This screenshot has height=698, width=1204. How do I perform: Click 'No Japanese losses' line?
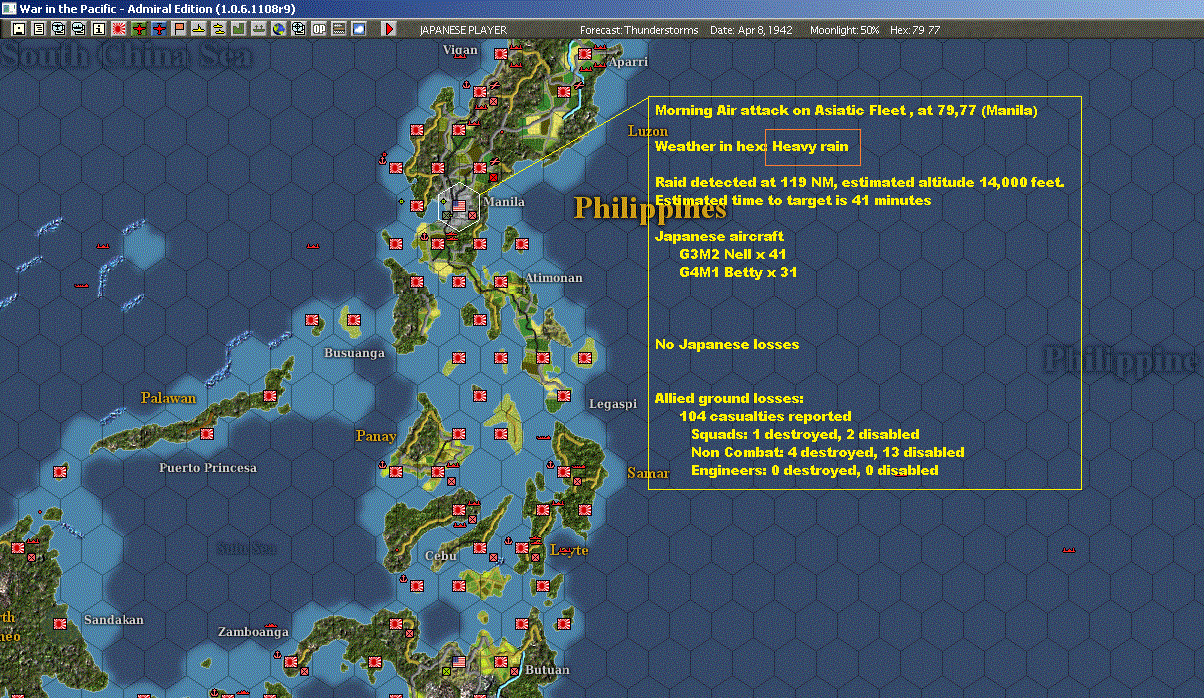[727, 344]
